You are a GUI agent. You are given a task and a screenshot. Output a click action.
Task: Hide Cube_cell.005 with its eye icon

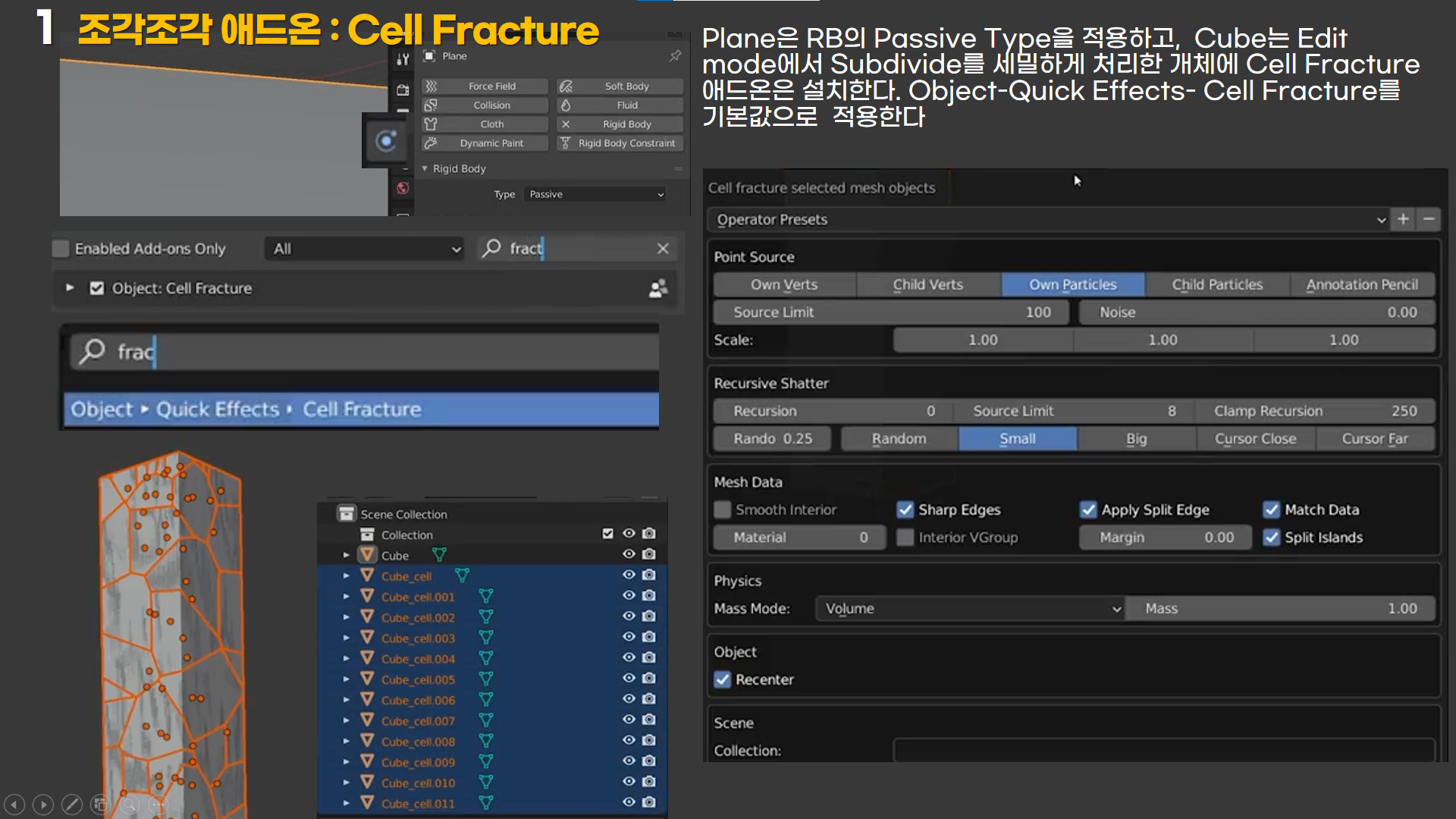click(x=629, y=678)
